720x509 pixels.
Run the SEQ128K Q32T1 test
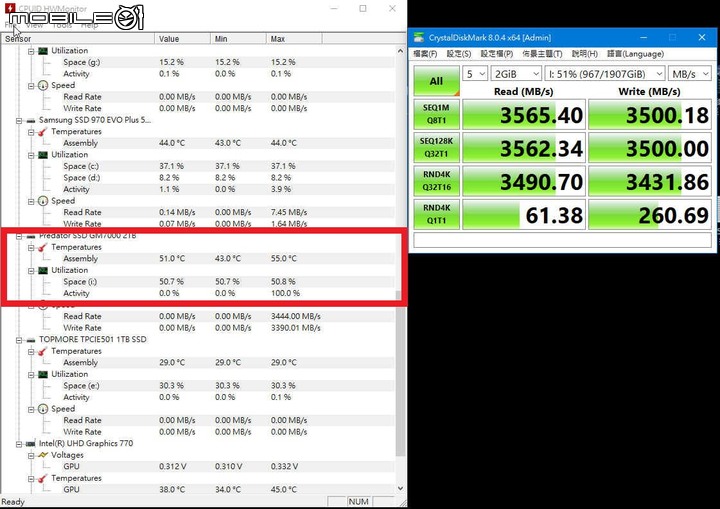click(x=436, y=147)
